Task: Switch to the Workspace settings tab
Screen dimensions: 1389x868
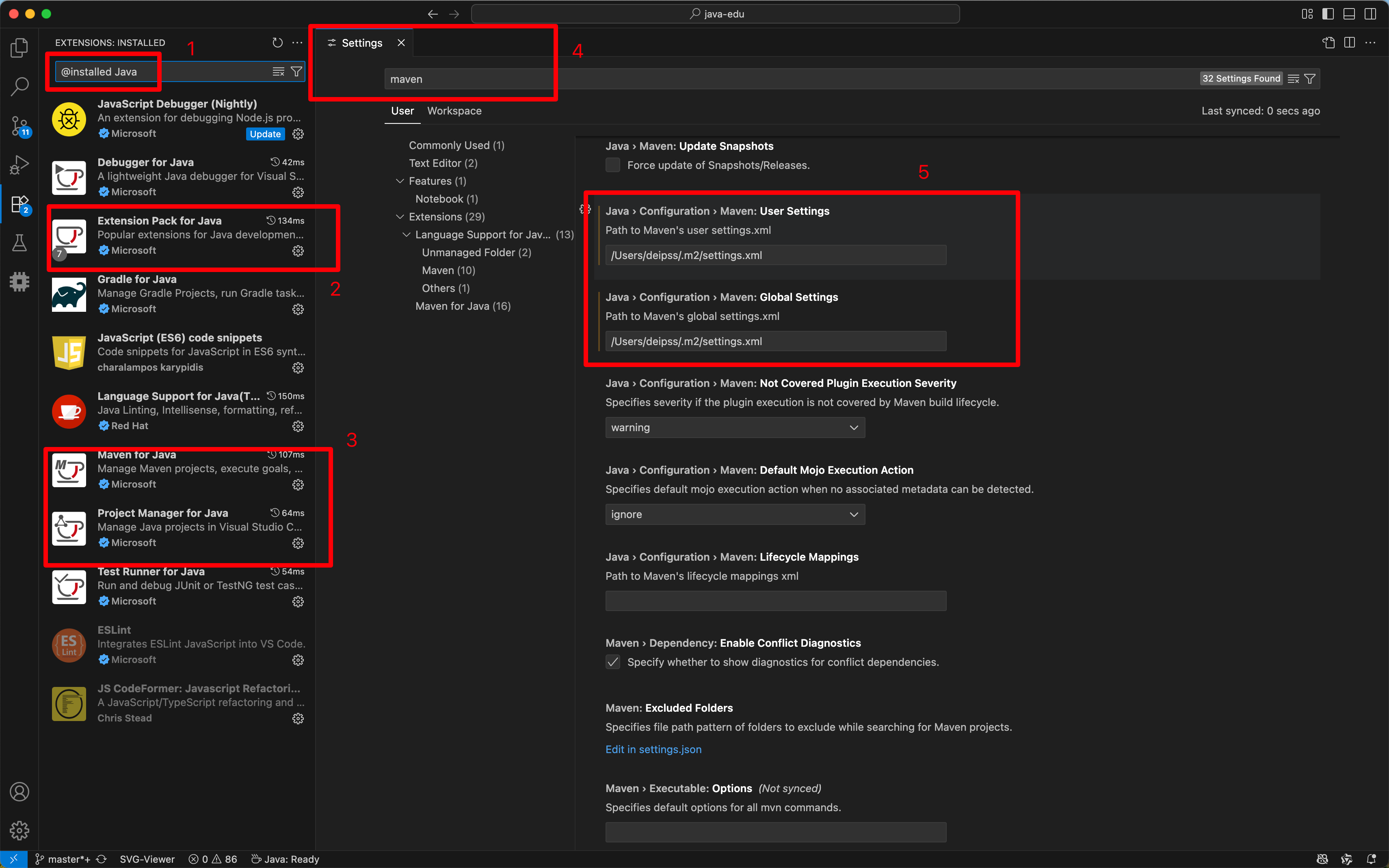Action: pyautogui.click(x=454, y=111)
